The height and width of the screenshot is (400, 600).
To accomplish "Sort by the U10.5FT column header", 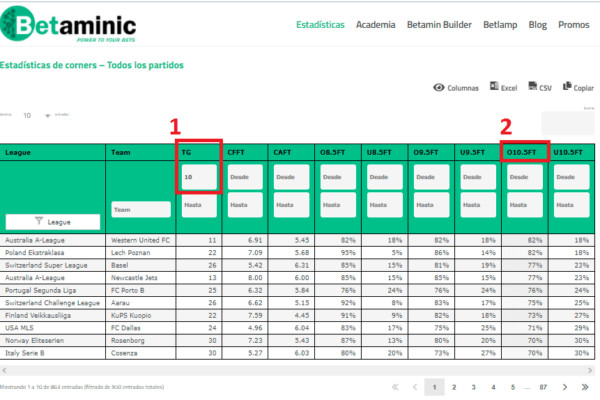I will [571, 152].
